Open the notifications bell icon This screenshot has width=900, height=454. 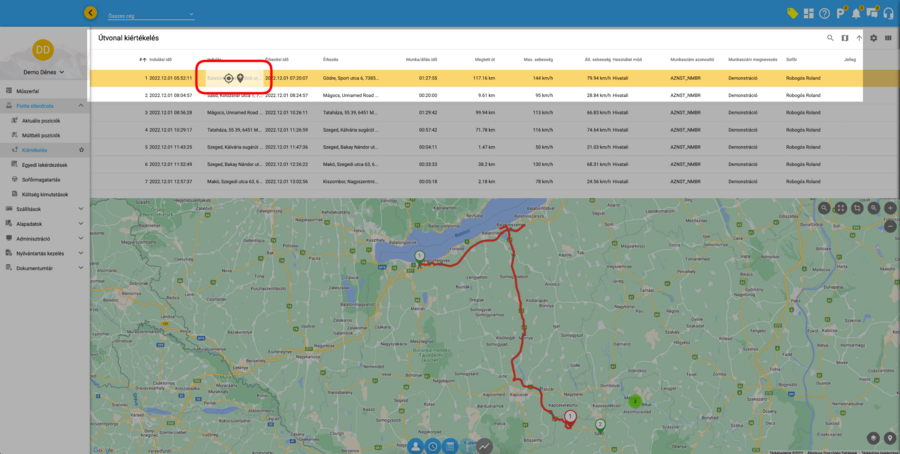[x=855, y=13]
